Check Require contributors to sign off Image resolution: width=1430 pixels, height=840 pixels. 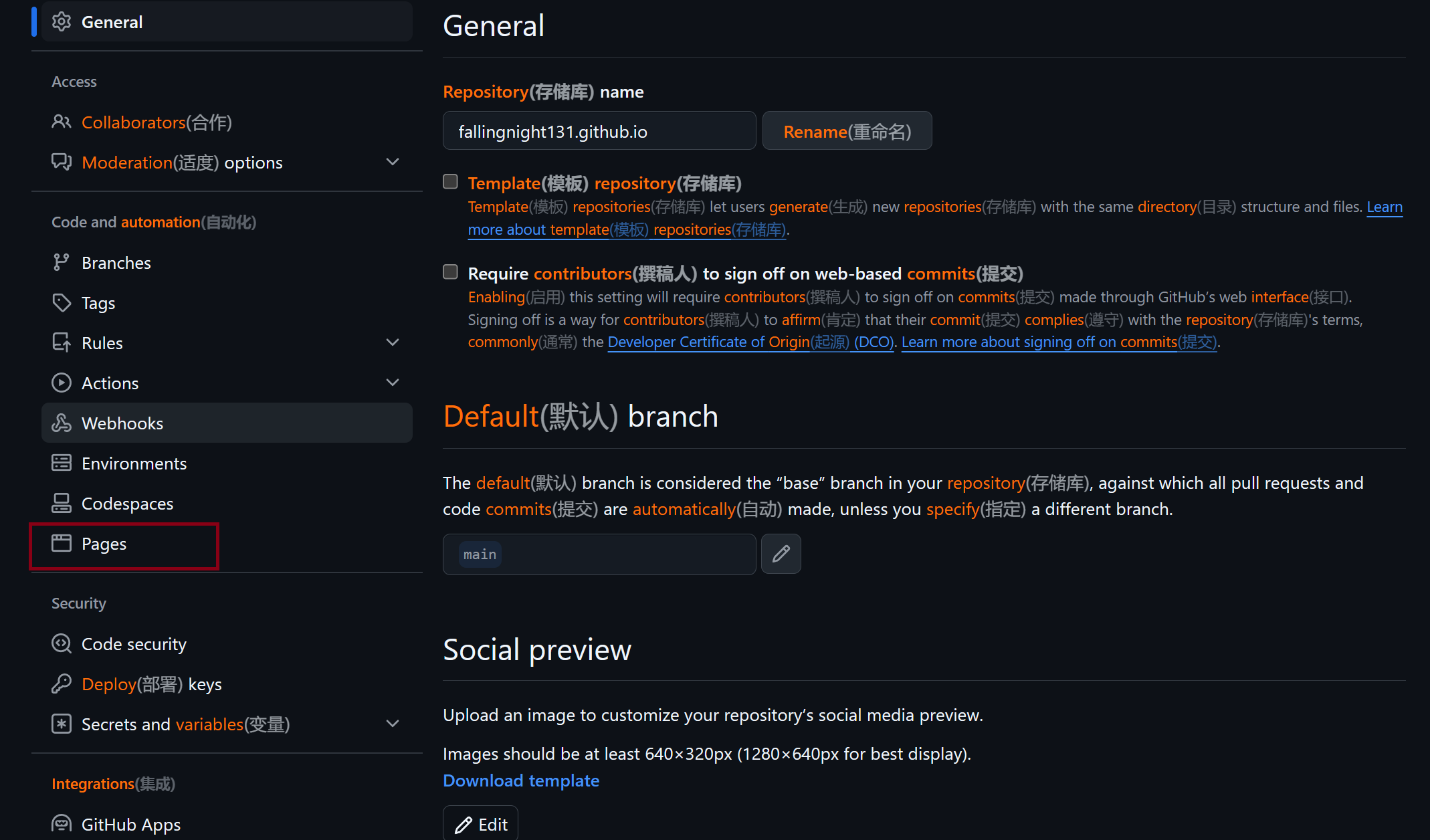point(451,272)
